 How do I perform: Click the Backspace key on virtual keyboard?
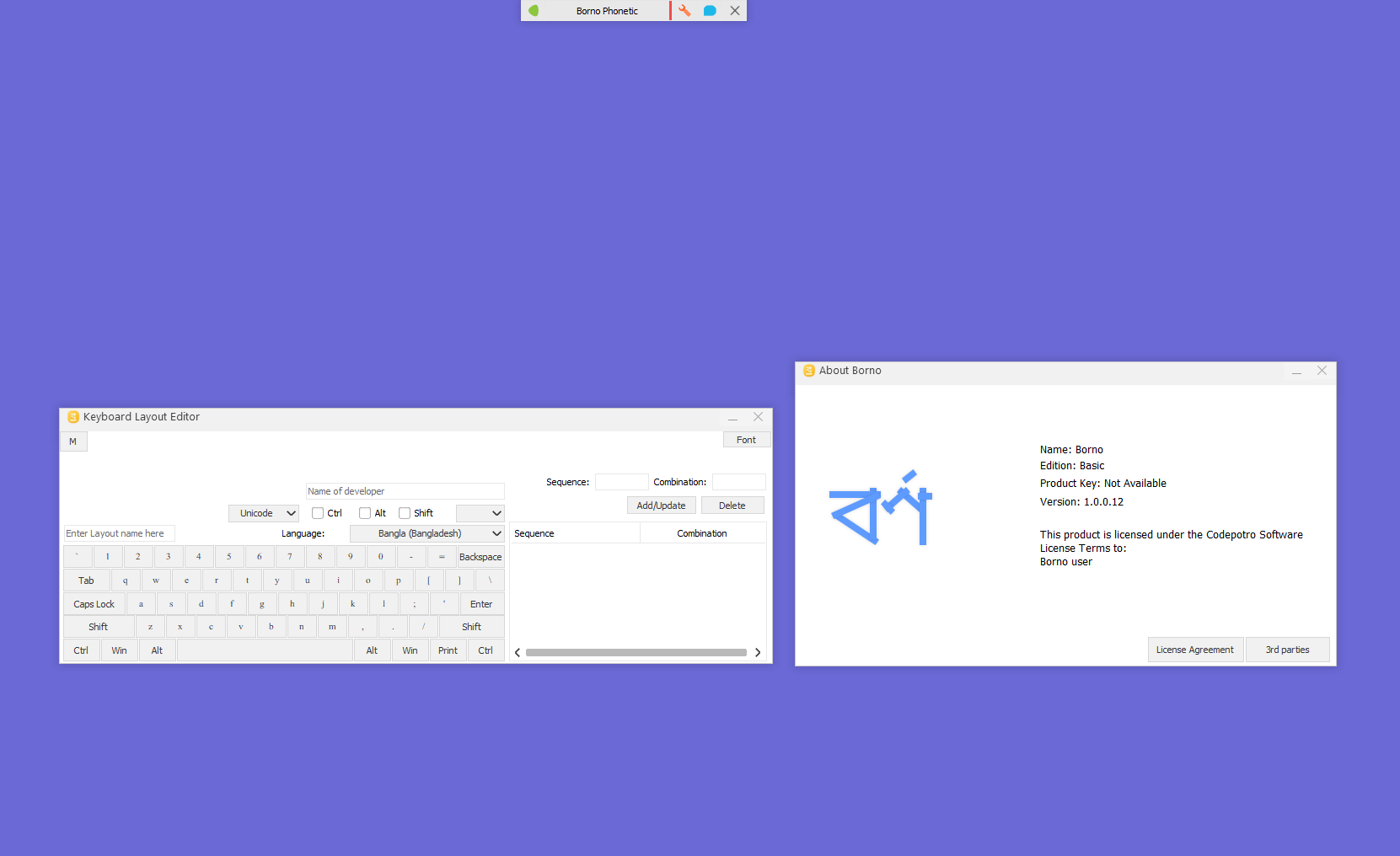pyautogui.click(x=480, y=557)
